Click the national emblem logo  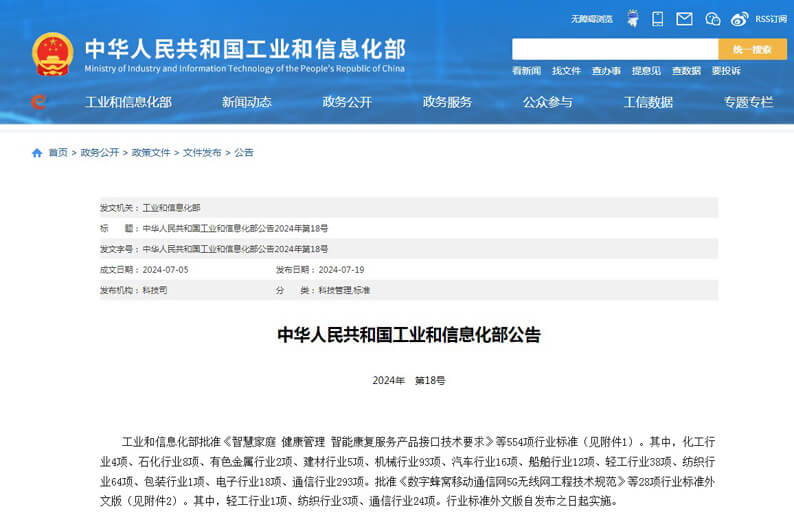coord(52,54)
